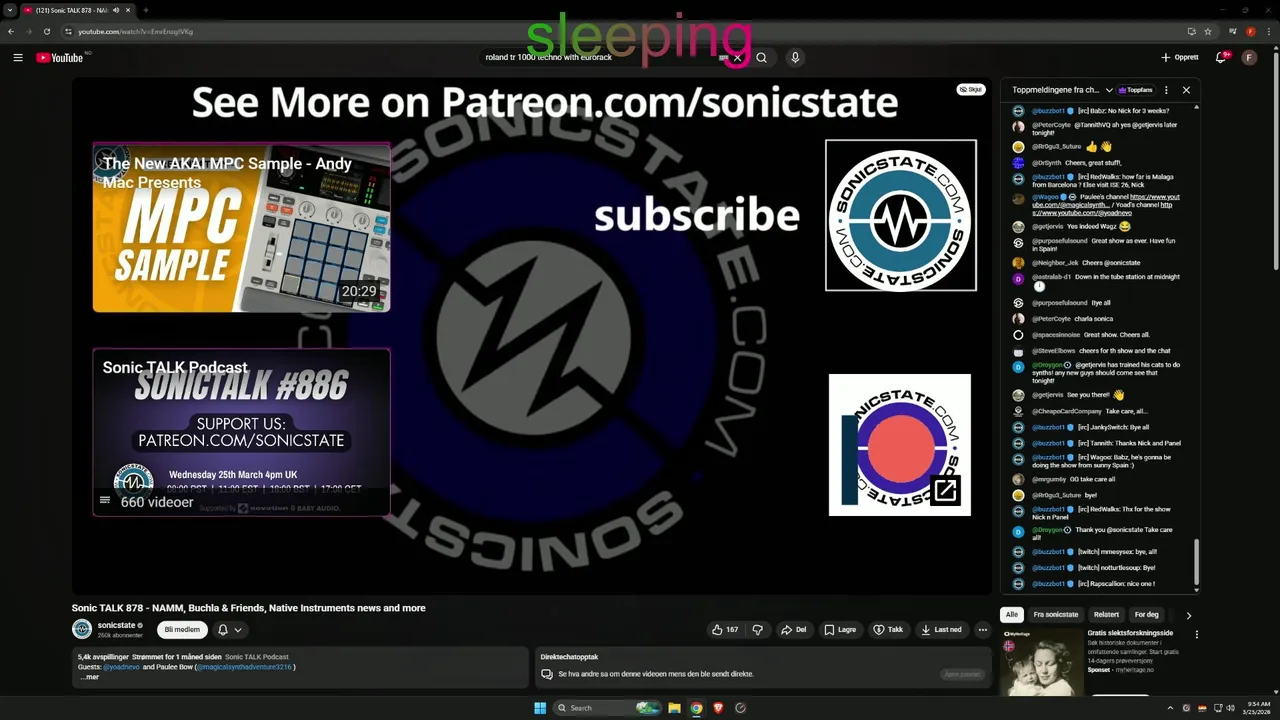This screenshot has height=720, width=1280.
Task: Mute the tab using its speaker icon
Action: [116, 10]
